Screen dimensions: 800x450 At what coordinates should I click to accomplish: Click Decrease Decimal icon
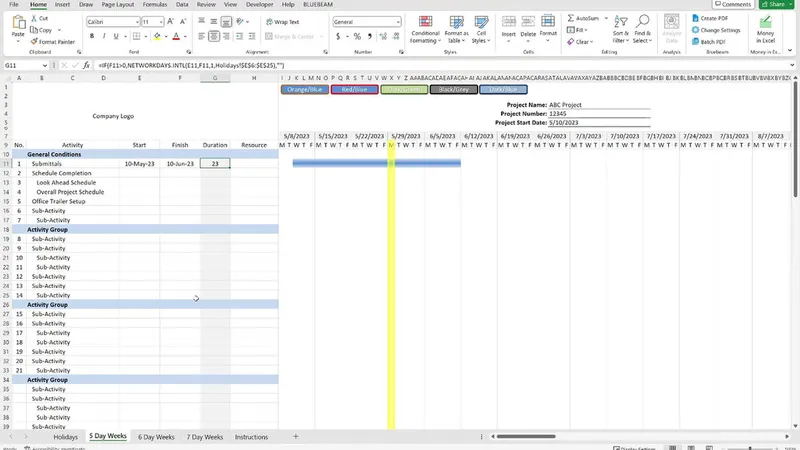click(396, 36)
